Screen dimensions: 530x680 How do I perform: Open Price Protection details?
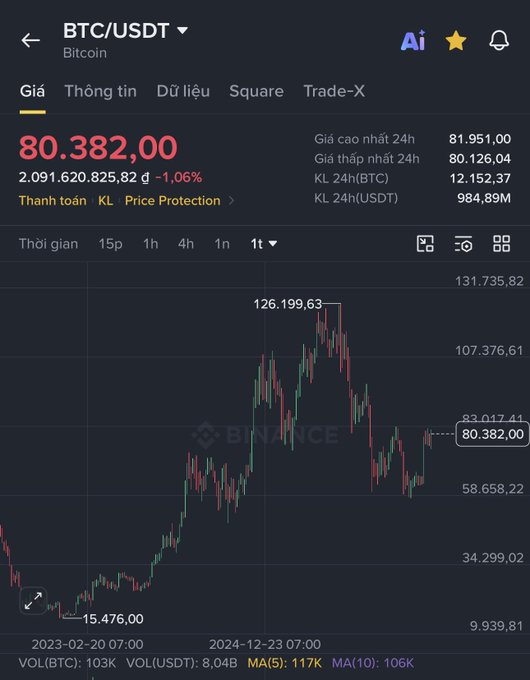tap(173, 200)
